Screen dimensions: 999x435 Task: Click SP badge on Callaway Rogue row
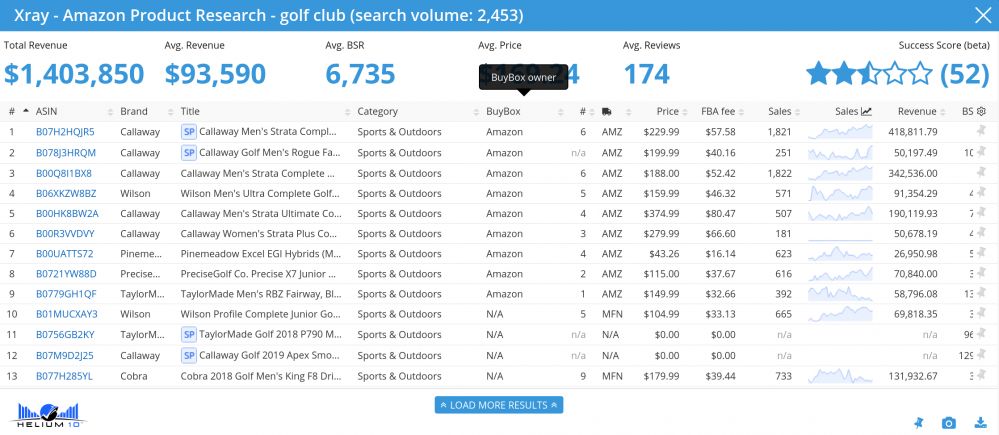(189, 152)
